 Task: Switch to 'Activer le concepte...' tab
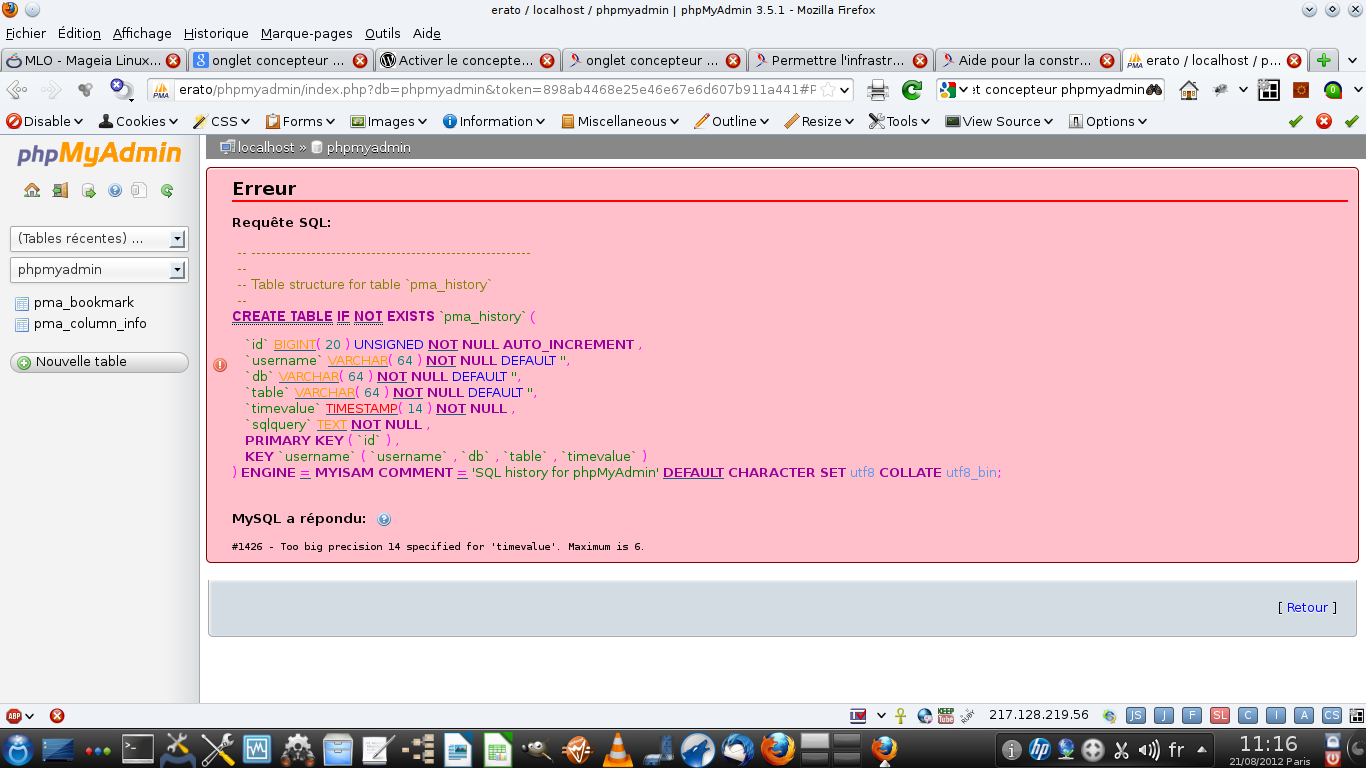point(468,60)
